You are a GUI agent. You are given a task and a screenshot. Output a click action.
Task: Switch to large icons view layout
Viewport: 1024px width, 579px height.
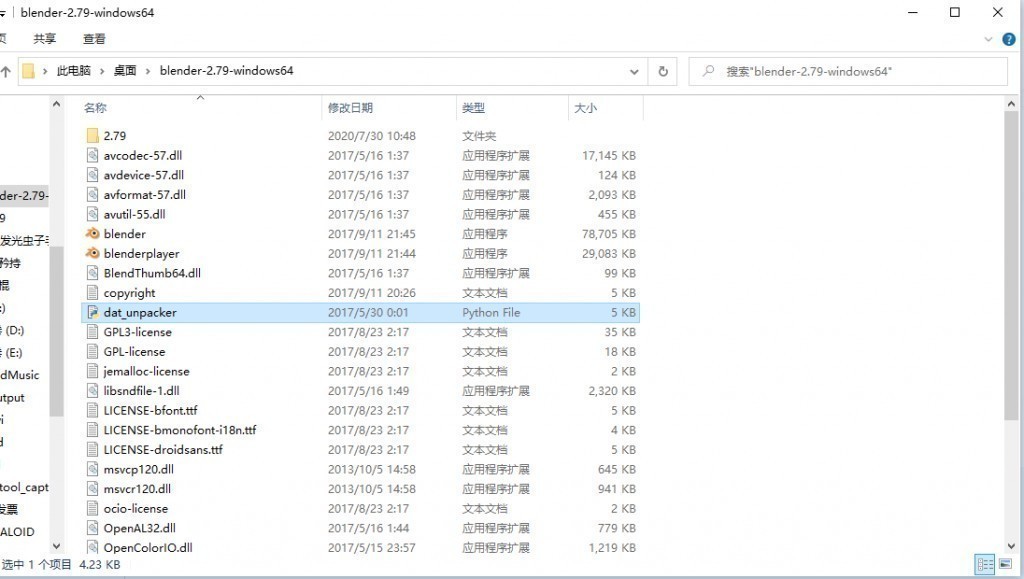coord(1005,564)
